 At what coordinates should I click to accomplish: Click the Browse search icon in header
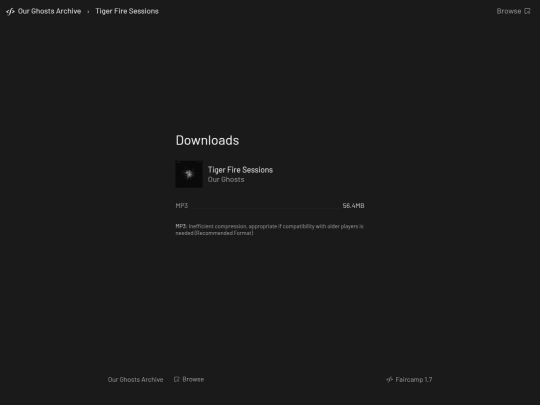[x=527, y=11]
